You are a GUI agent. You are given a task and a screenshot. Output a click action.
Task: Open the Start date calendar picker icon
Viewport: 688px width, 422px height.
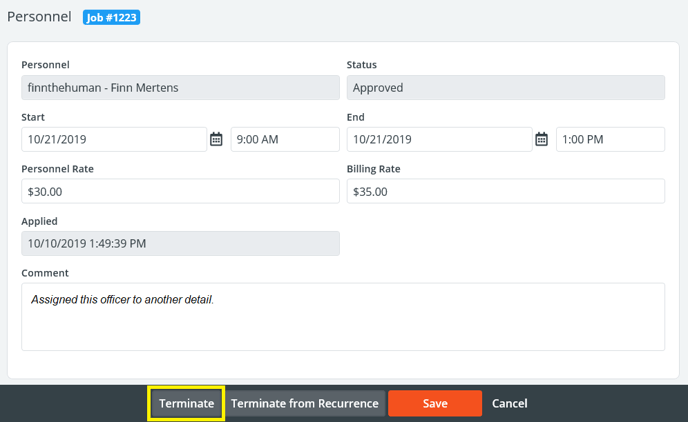tap(216, 140)
